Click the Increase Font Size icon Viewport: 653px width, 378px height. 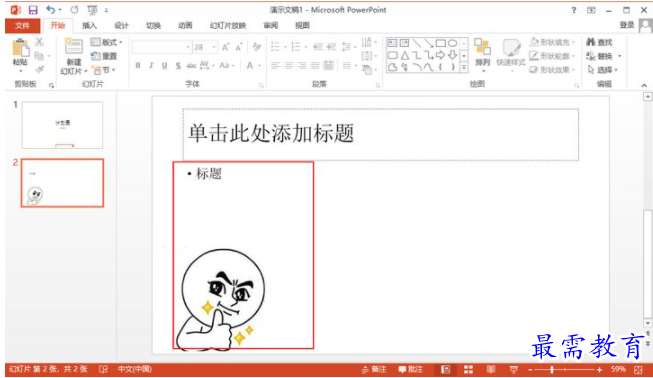tap(225, 47)
